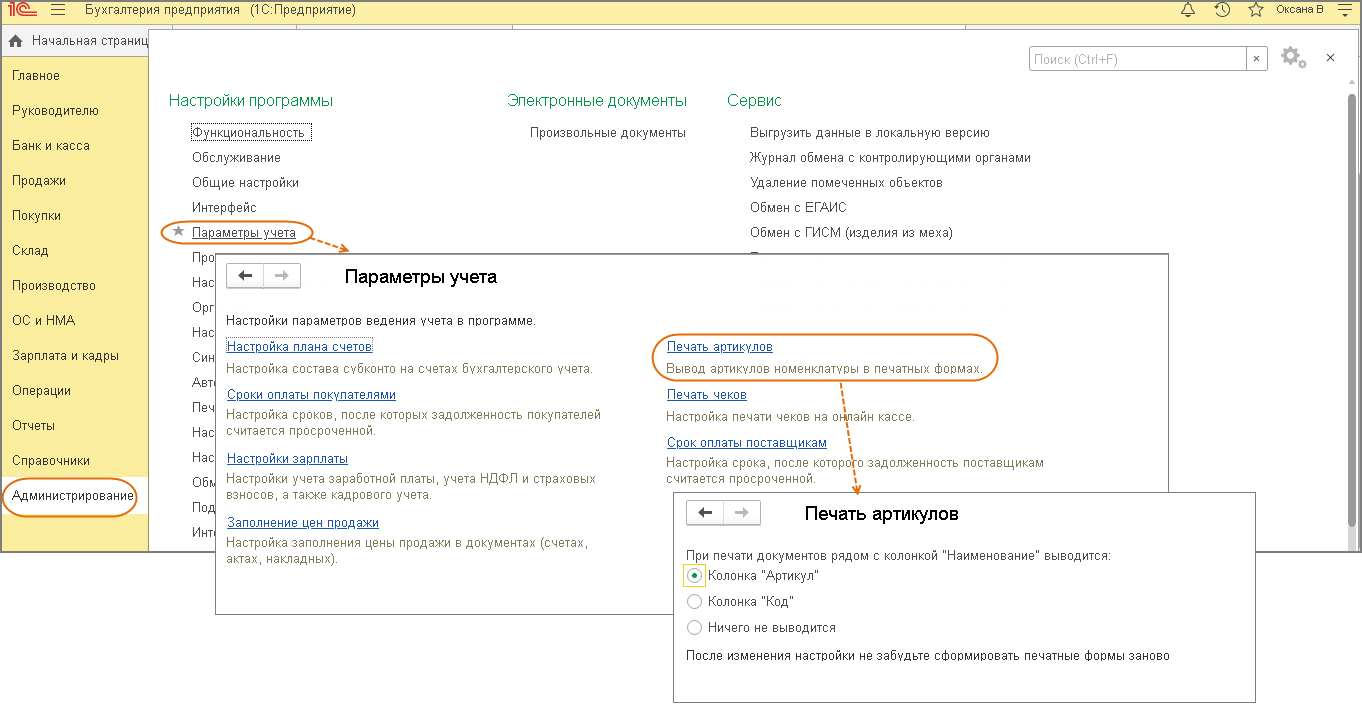Open Сроки оплаты покупателями link
The width and height of the screenshot is (1362, 704).
click(x=311, y=395)
